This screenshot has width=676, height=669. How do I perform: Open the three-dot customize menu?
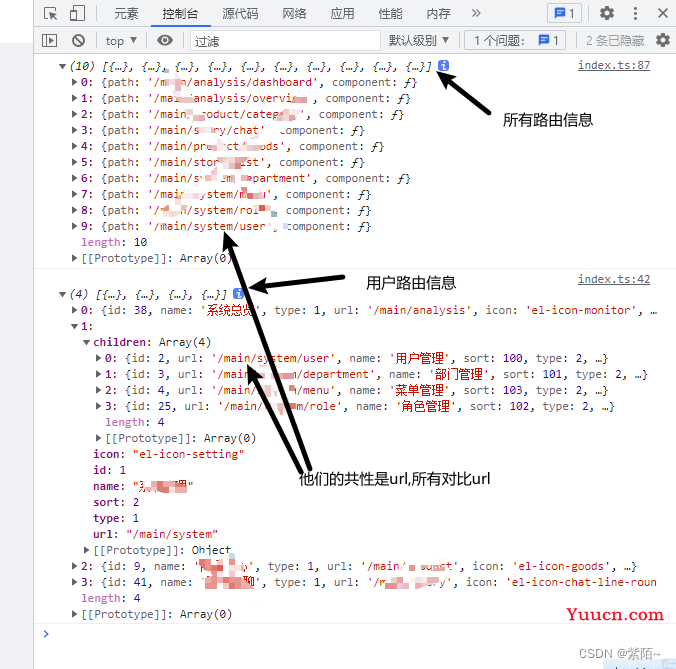[635, 13]
